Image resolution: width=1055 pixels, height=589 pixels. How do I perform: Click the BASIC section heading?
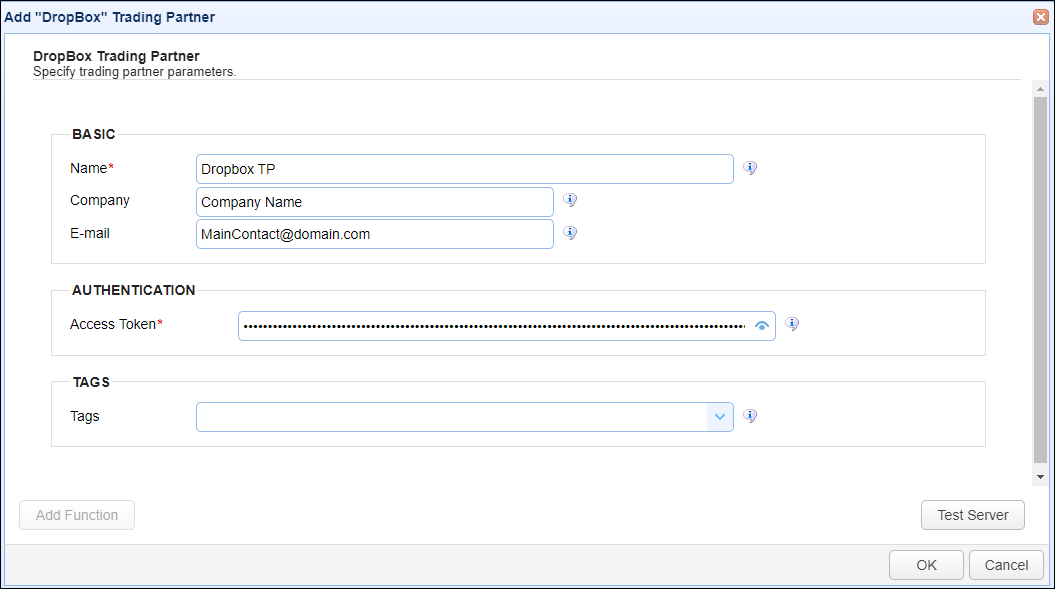(x=94, y=134)
